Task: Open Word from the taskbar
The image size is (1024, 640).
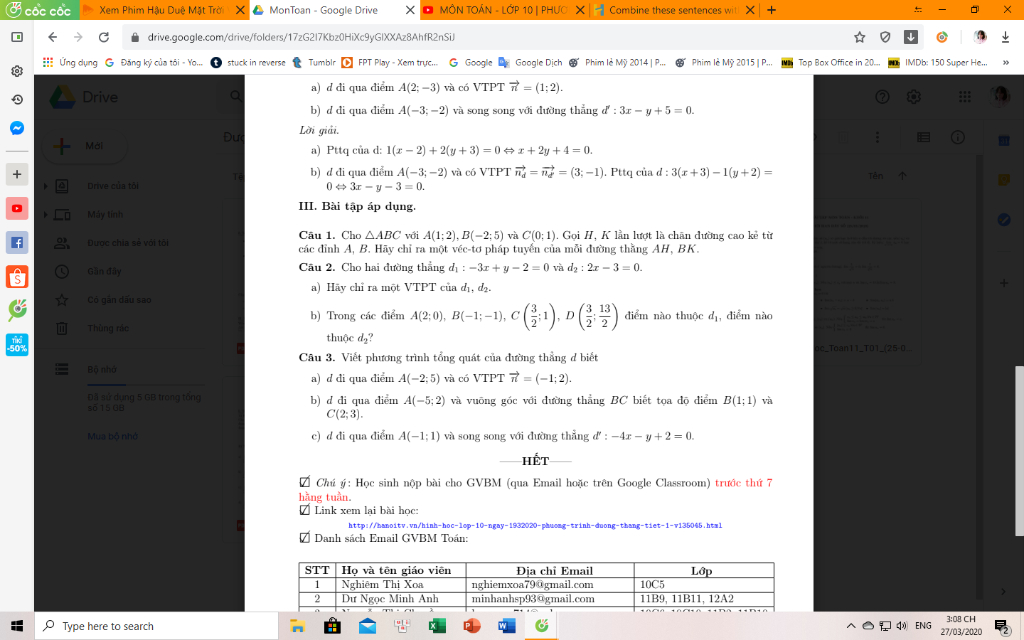Action: [506, 626]
